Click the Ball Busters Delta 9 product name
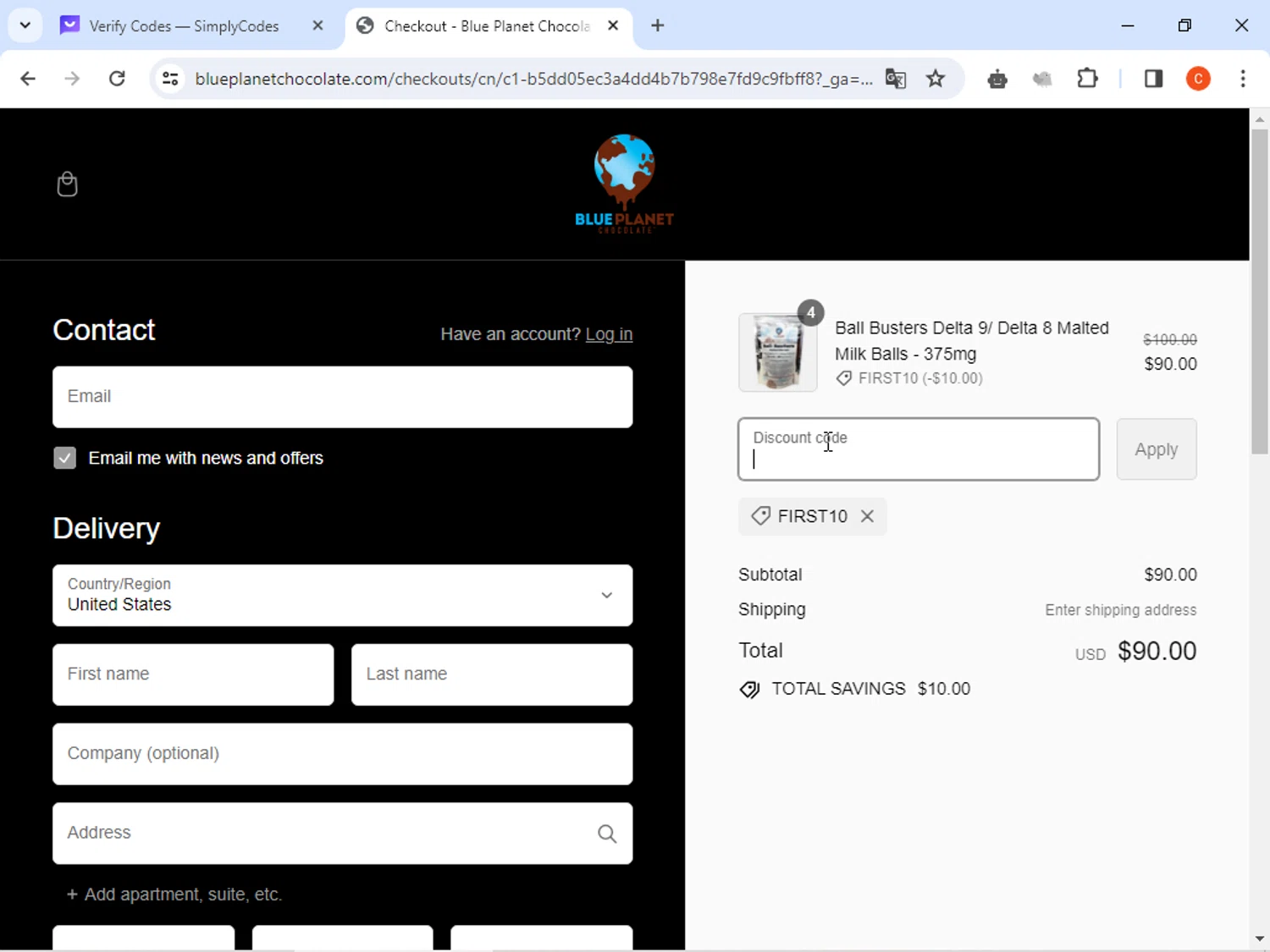 972,341
